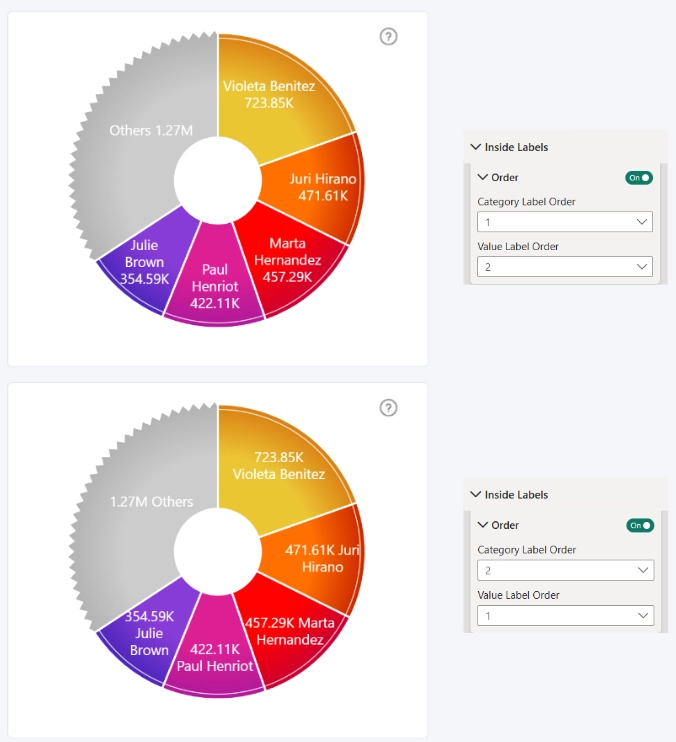
Task: Collapse Order group in upper panel
Action: pos(483,177)
